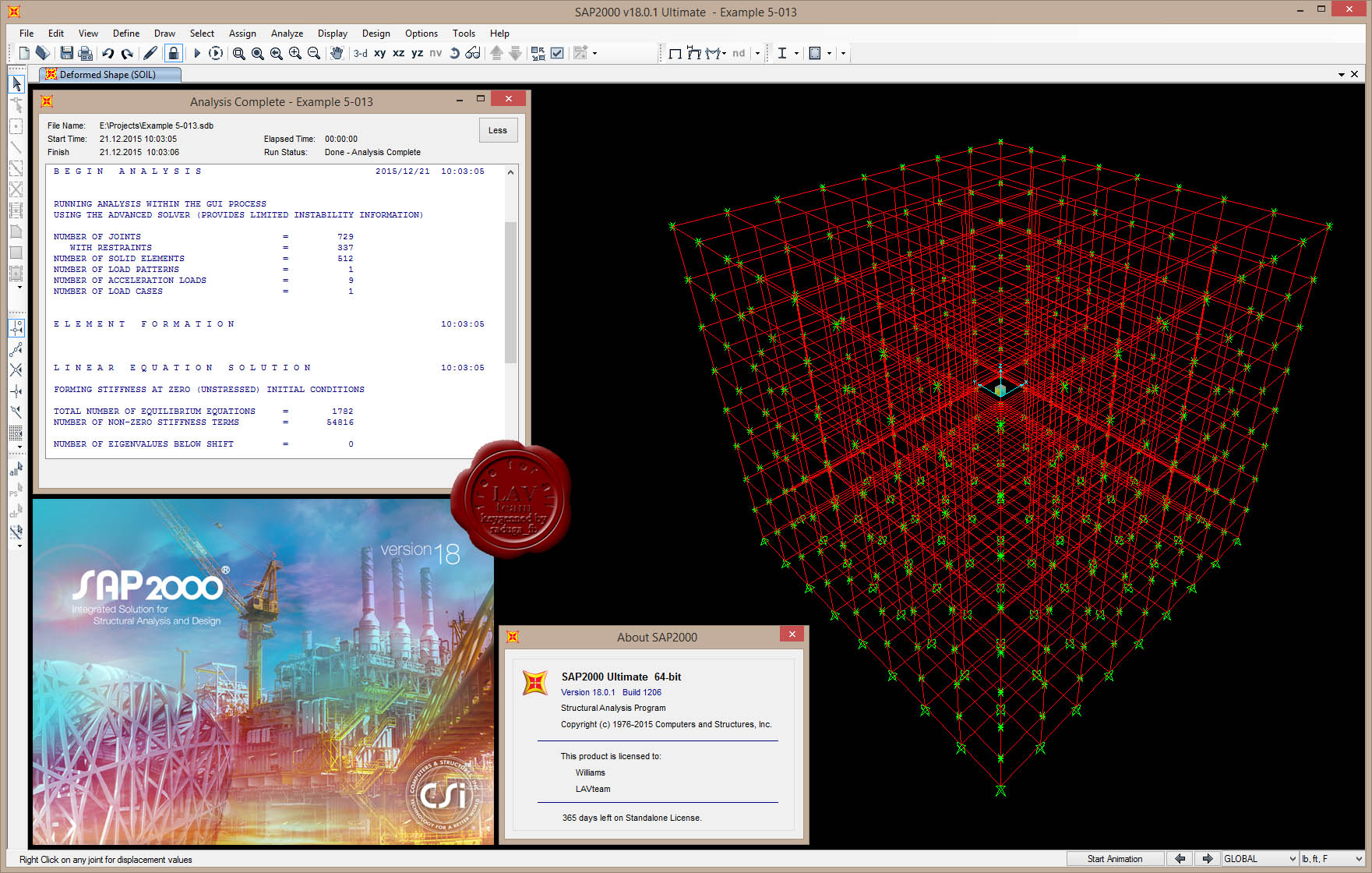Toggle Snap to Points and Grid Intersections
Image resolution: width=1372 pixels, height=873 pixels.
(x=16, y=328)
